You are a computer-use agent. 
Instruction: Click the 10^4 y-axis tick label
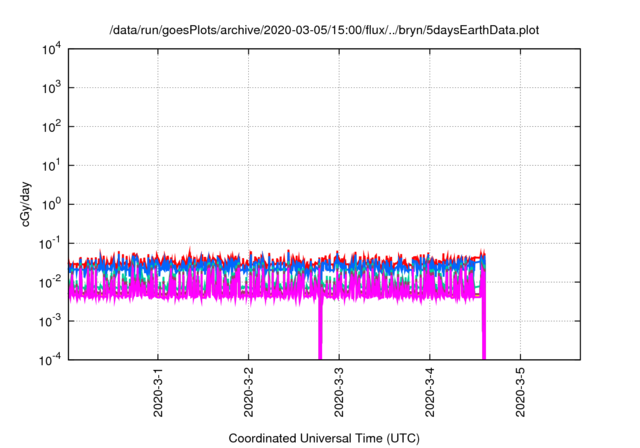tap(51, 49)
